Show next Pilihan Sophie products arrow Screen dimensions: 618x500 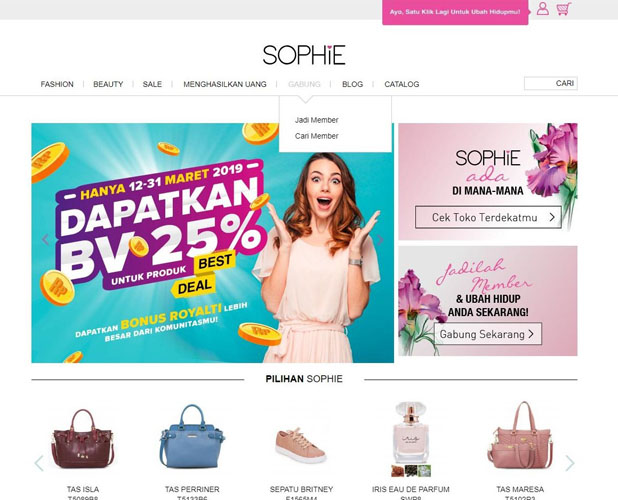point(570,463)
